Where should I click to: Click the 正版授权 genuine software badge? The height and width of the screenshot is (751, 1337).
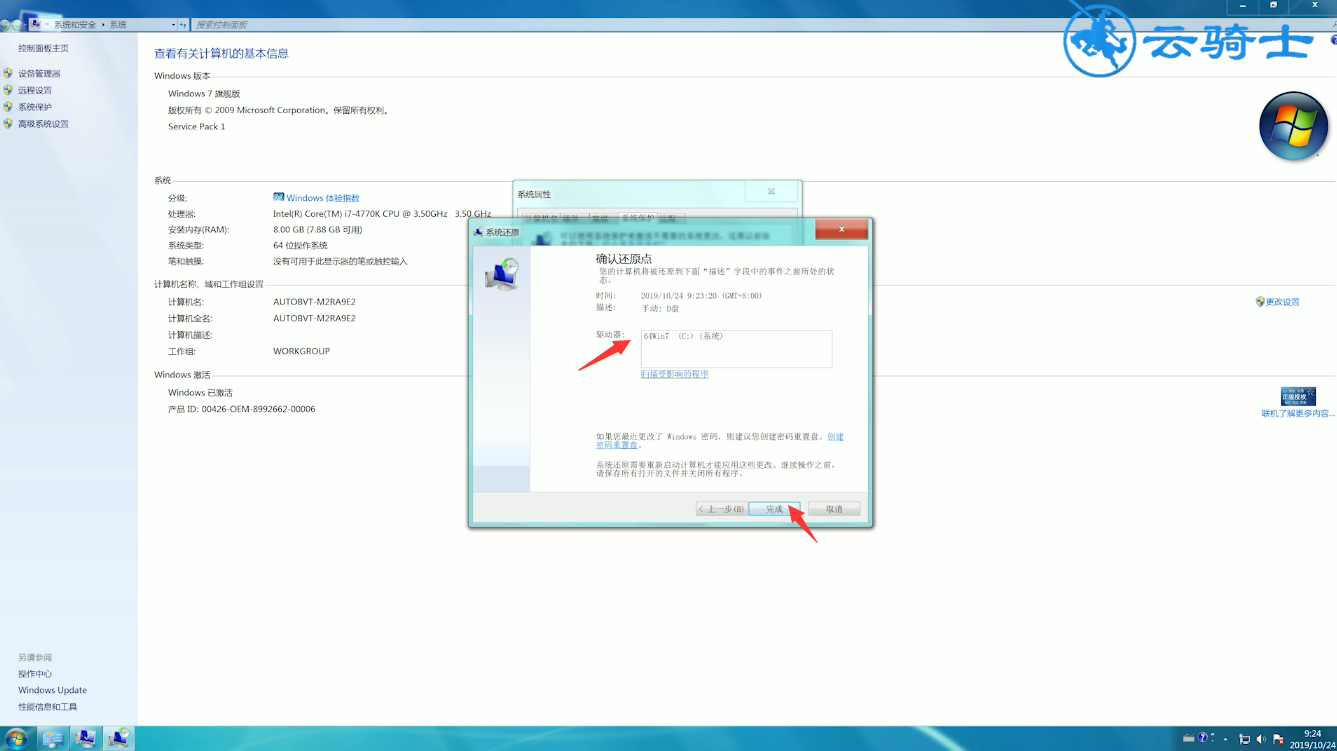point(1298,396)
